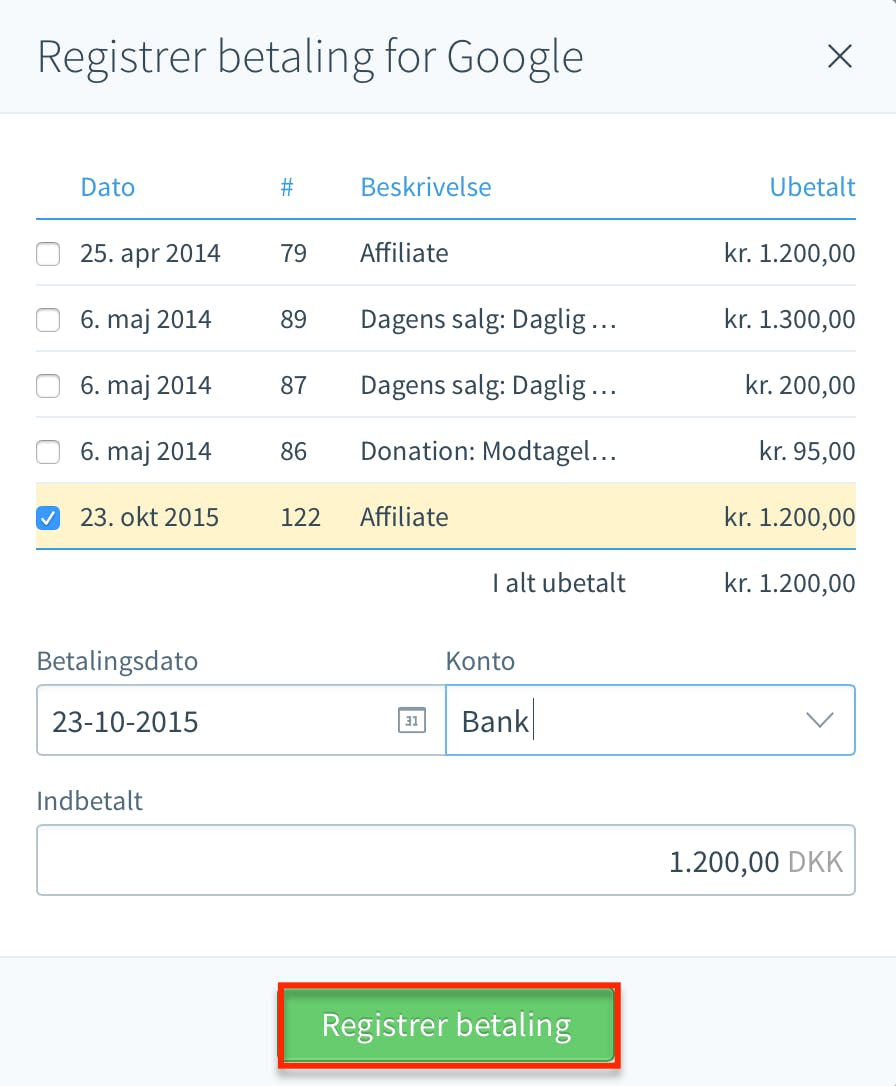
Task: Click the green Registrer betaling button
Action: click(448, 1026)
